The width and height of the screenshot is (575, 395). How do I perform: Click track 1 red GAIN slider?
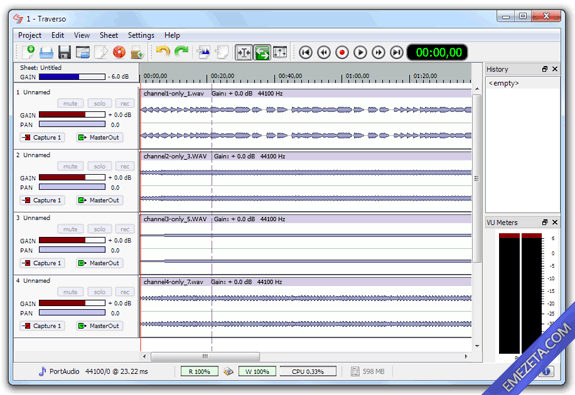72,114
